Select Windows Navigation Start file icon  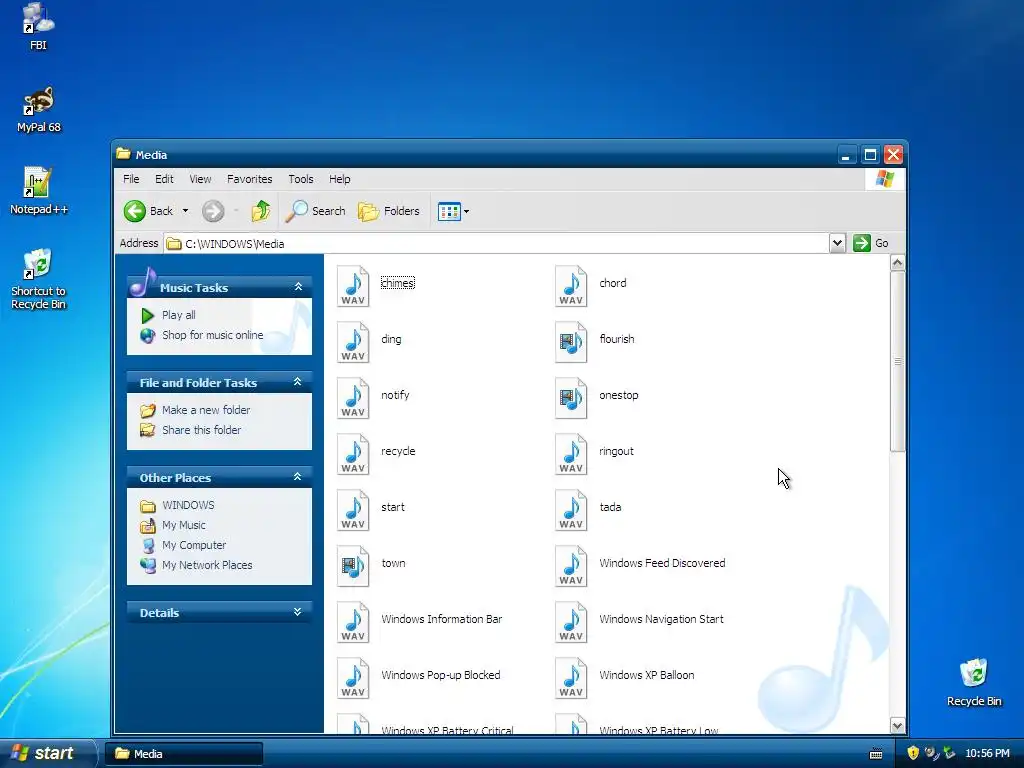coord(571,622)
